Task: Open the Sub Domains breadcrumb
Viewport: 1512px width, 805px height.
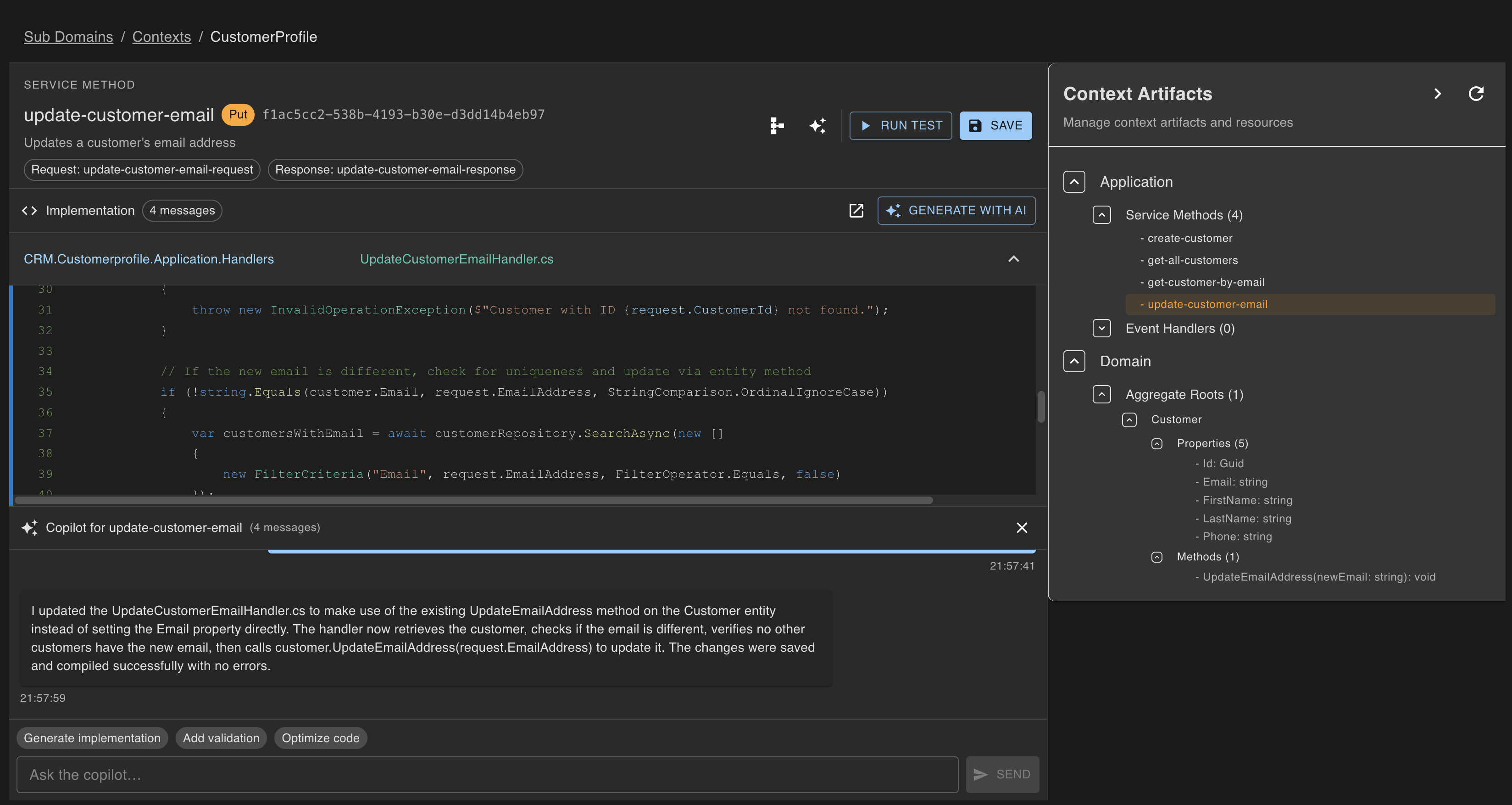Action: [68, 36]
